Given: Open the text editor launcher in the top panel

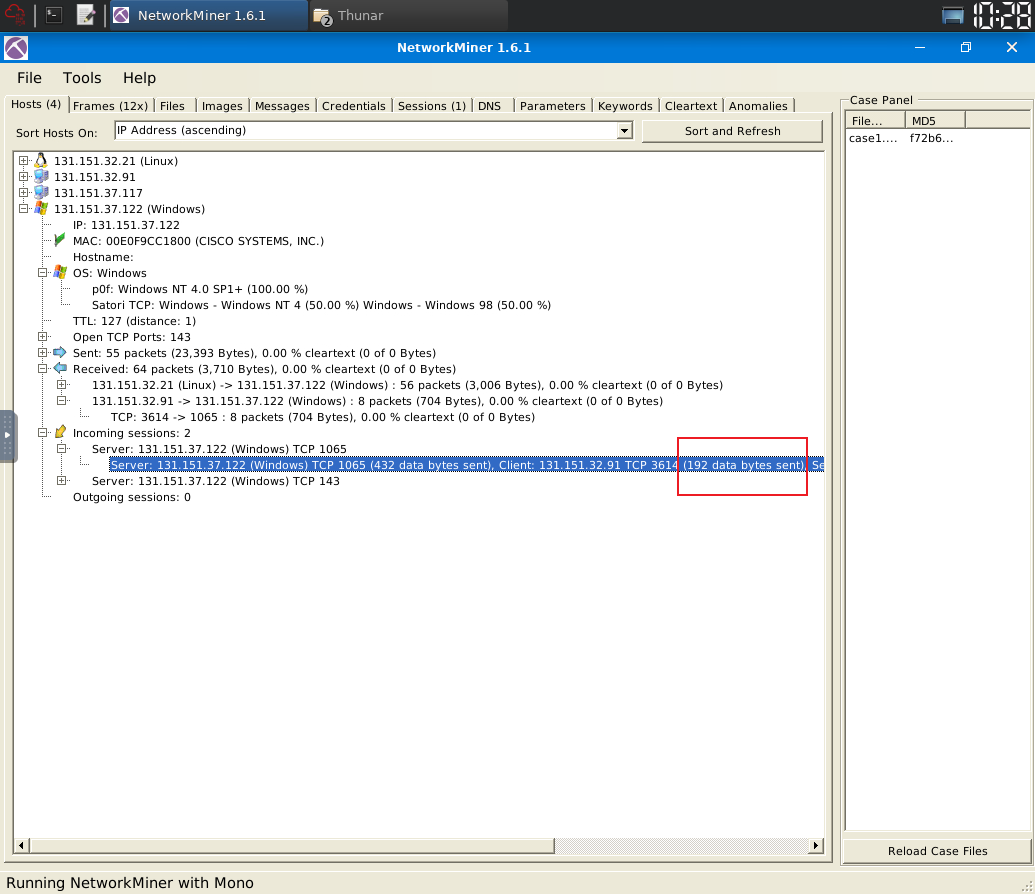Looking at the screenshot, I should point(86,15).
